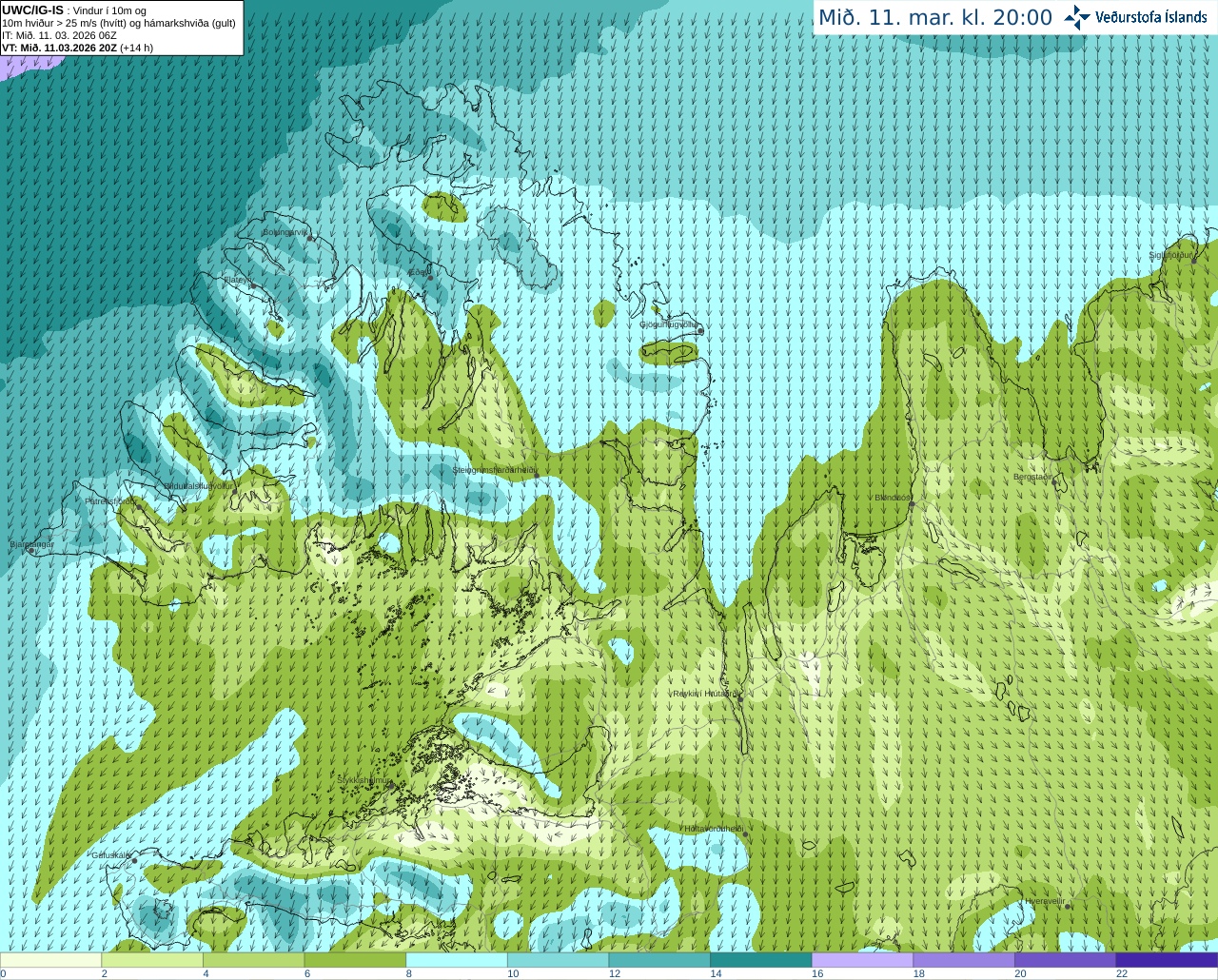Image resolution: width=1218 pixels, height=980 pixels.
Task: Click the Bolungarvík station label
Action: pos(285,232)
